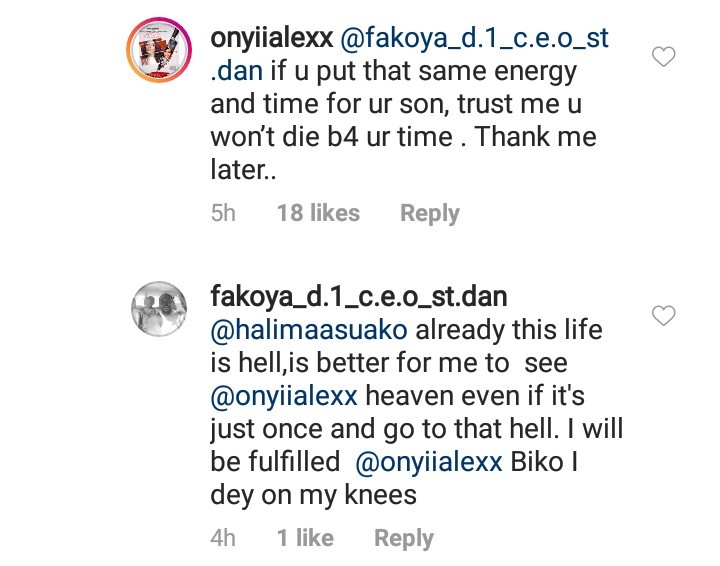The image size is (720, 566).
Task: Reply to onyiialexx's comment
Action: [429, 213]
